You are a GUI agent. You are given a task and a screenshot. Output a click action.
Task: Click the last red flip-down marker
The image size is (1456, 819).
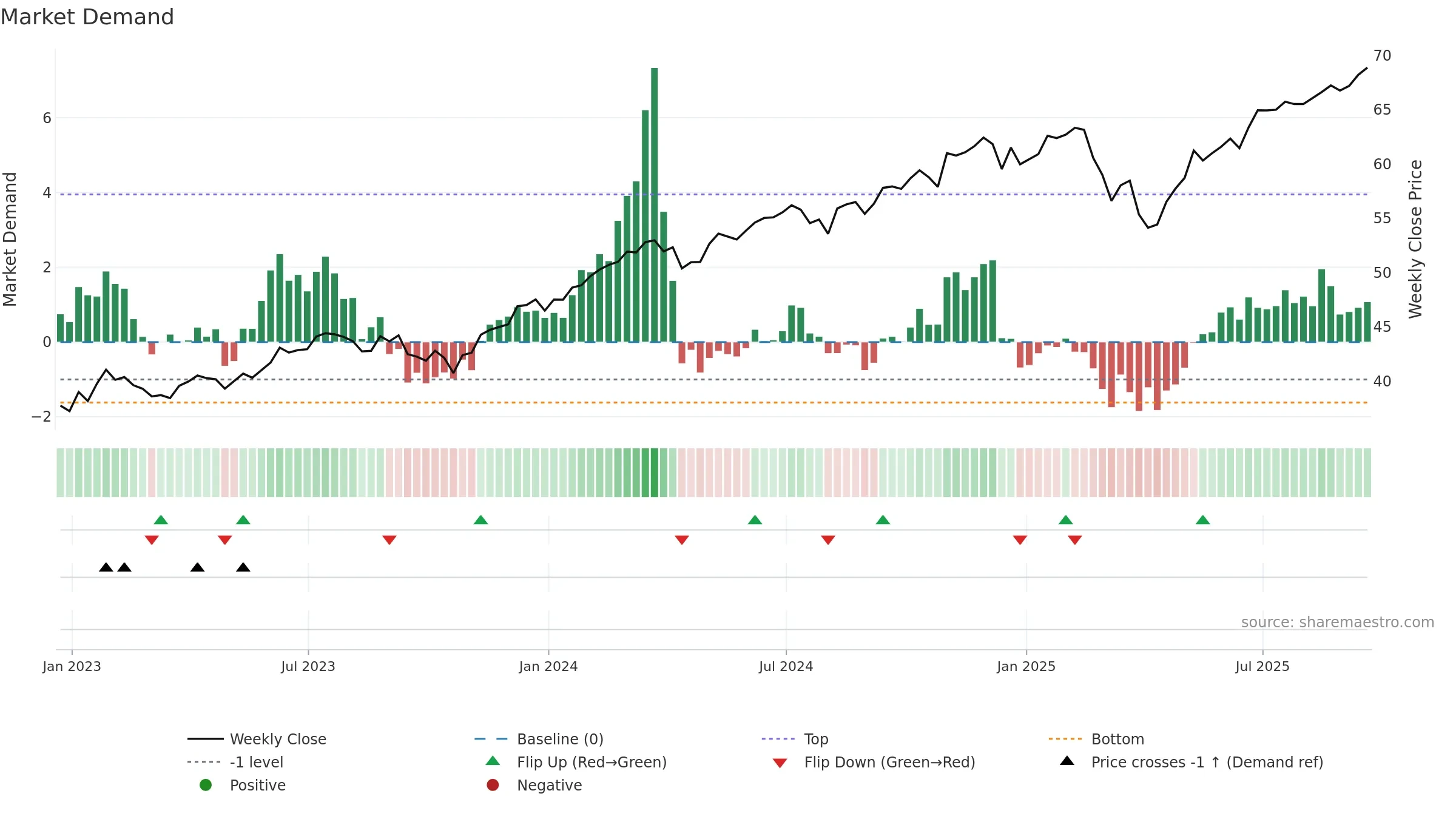point(1075,540)
